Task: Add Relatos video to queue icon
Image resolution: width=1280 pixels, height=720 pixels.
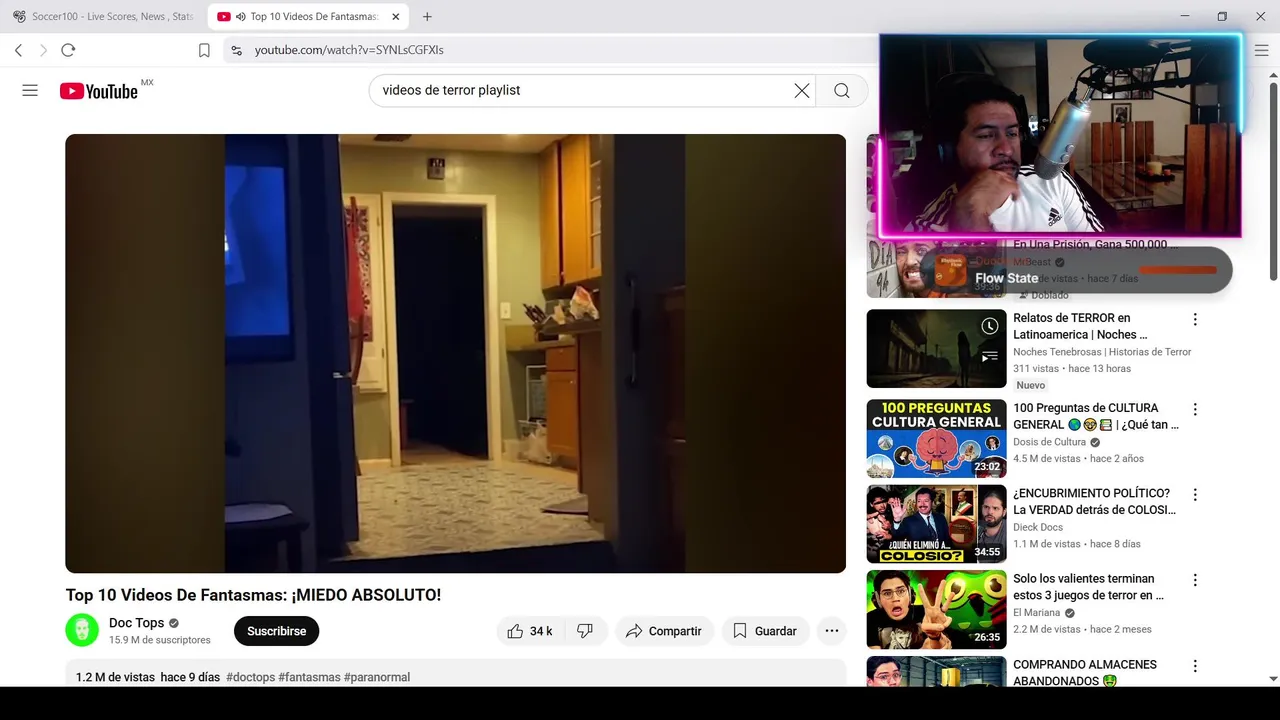Action: point(989,356)
